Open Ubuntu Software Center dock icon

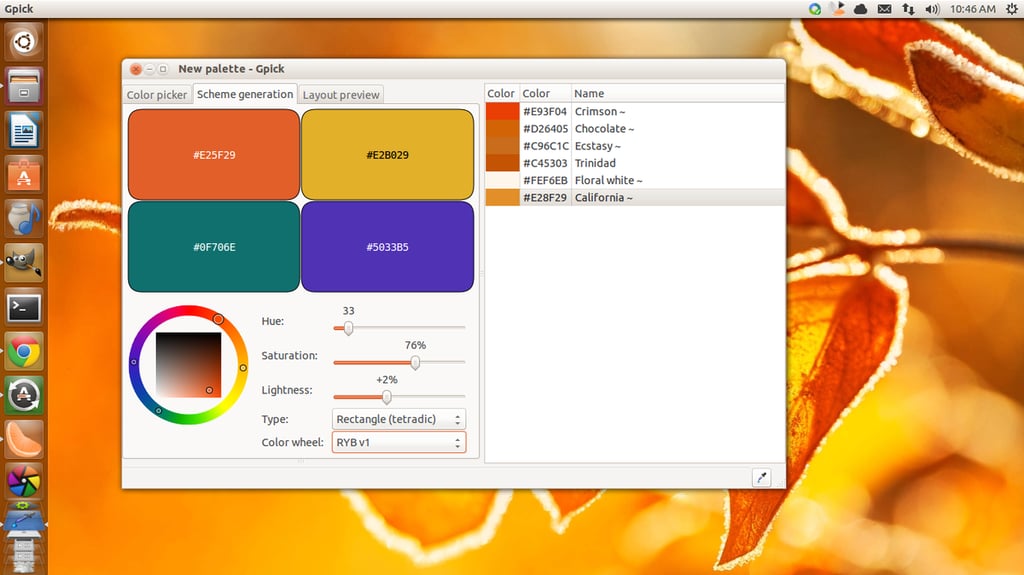tap(24, 174)
